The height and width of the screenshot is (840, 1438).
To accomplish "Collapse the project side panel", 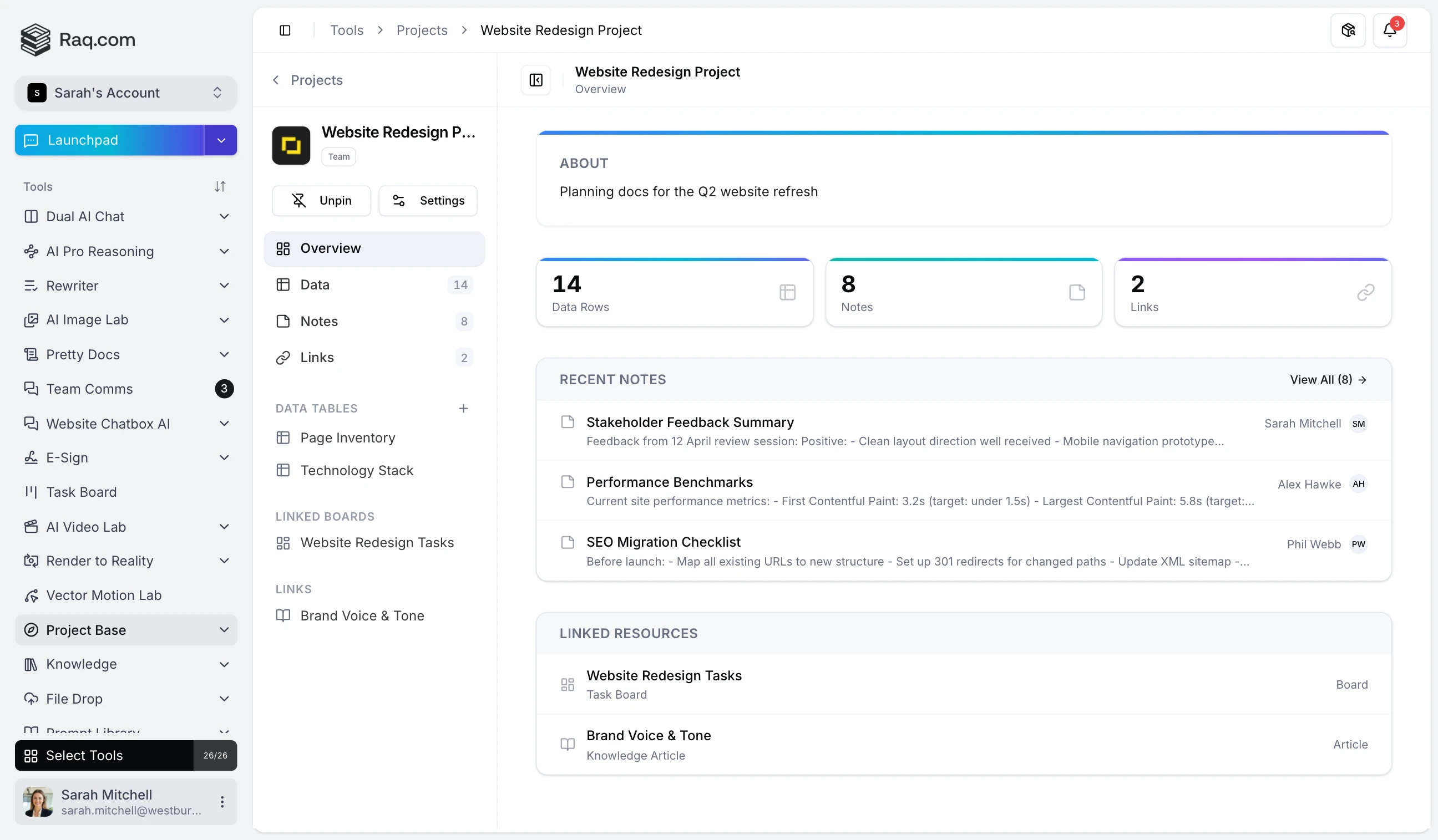I will 535,80.
